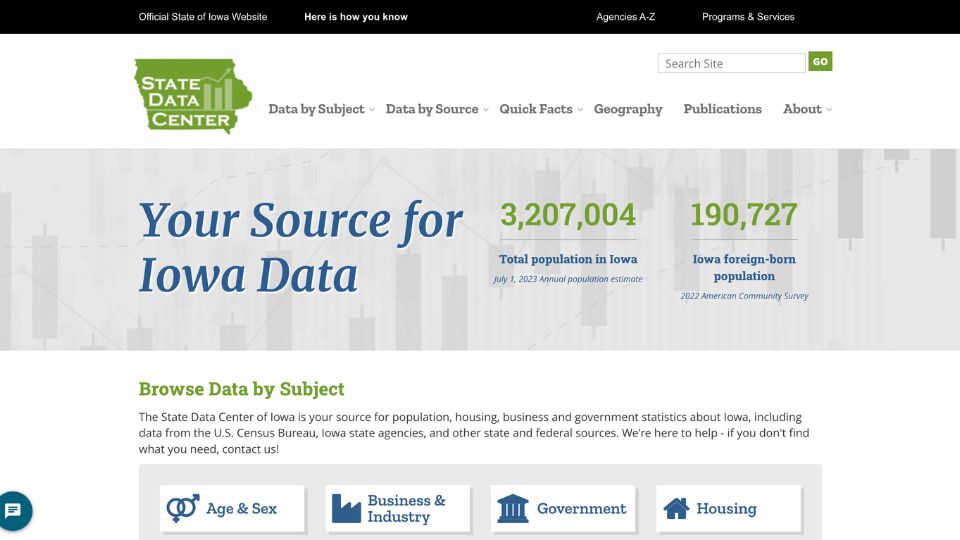Open the chat bubble icon
Image resolution: width=960 pixels, height=540 pixels.
coord(15,511)
